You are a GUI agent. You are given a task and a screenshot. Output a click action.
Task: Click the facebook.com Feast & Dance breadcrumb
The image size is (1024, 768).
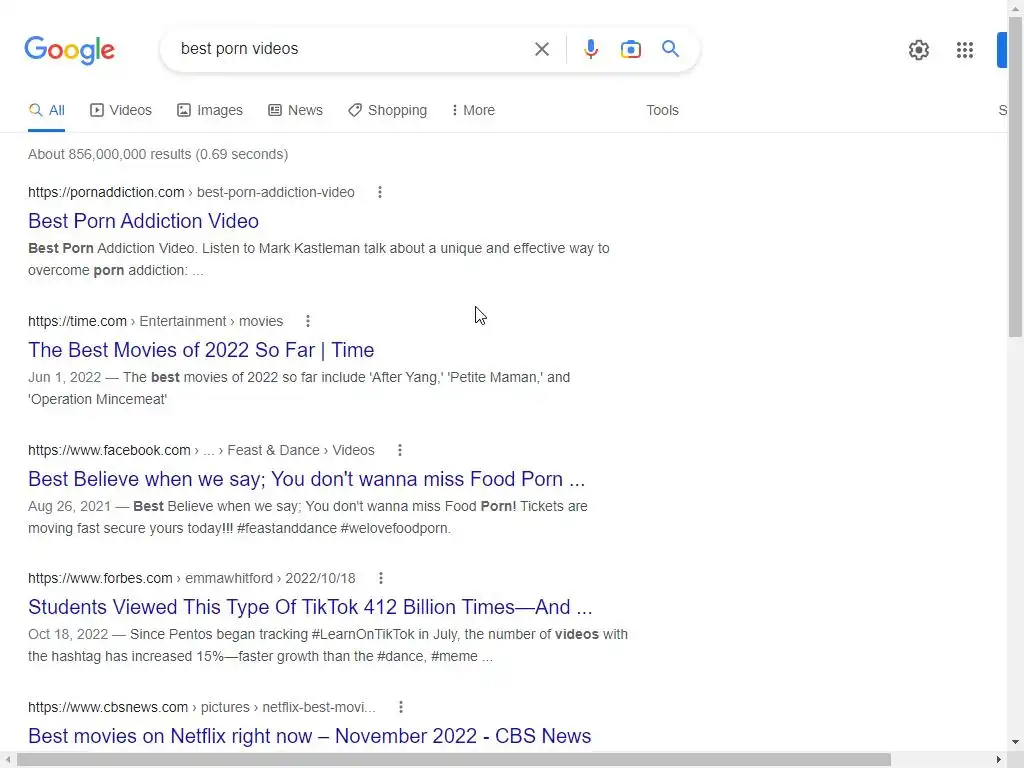201,450
